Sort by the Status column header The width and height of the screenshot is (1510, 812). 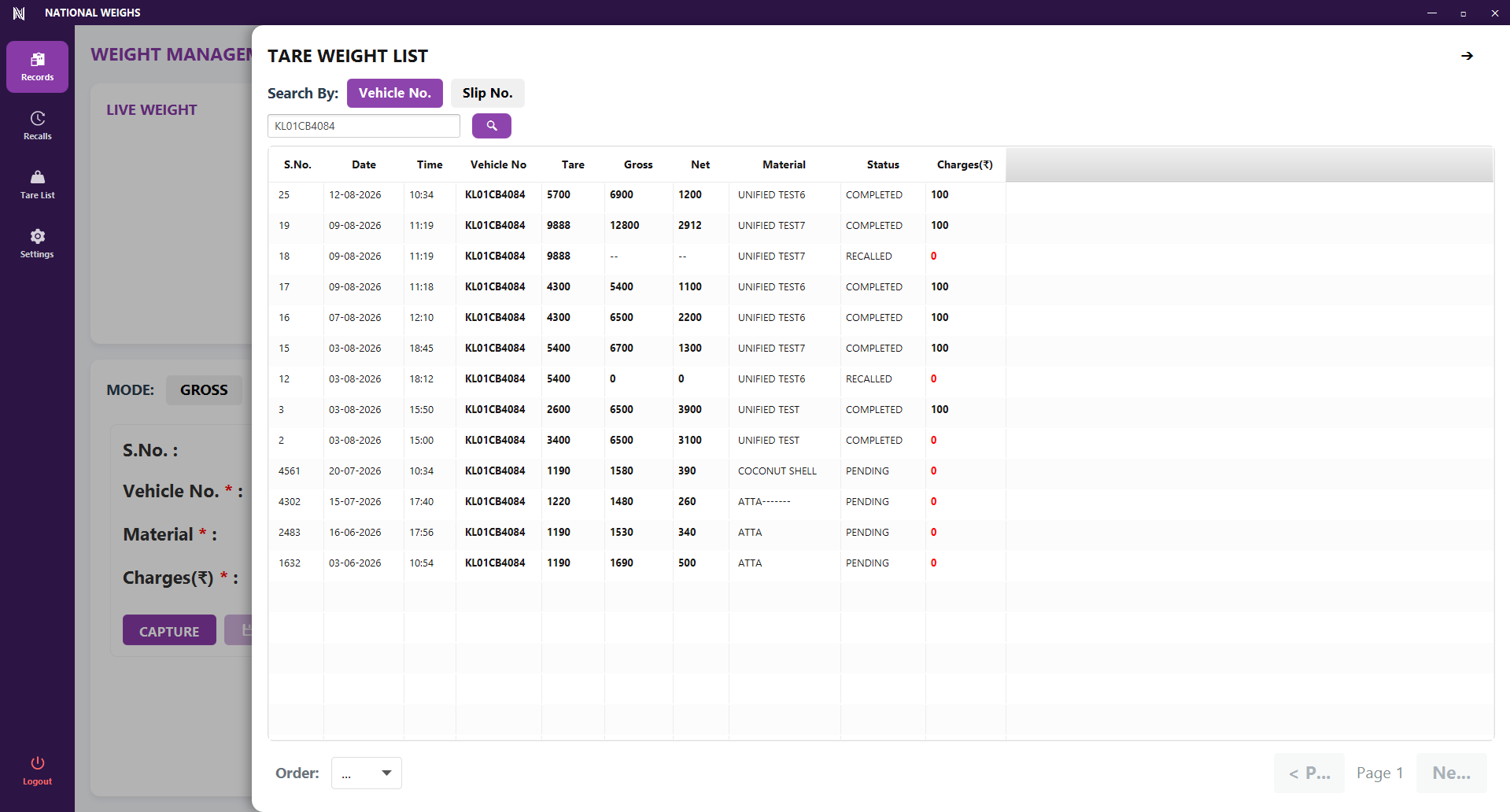tap(883, 164)
